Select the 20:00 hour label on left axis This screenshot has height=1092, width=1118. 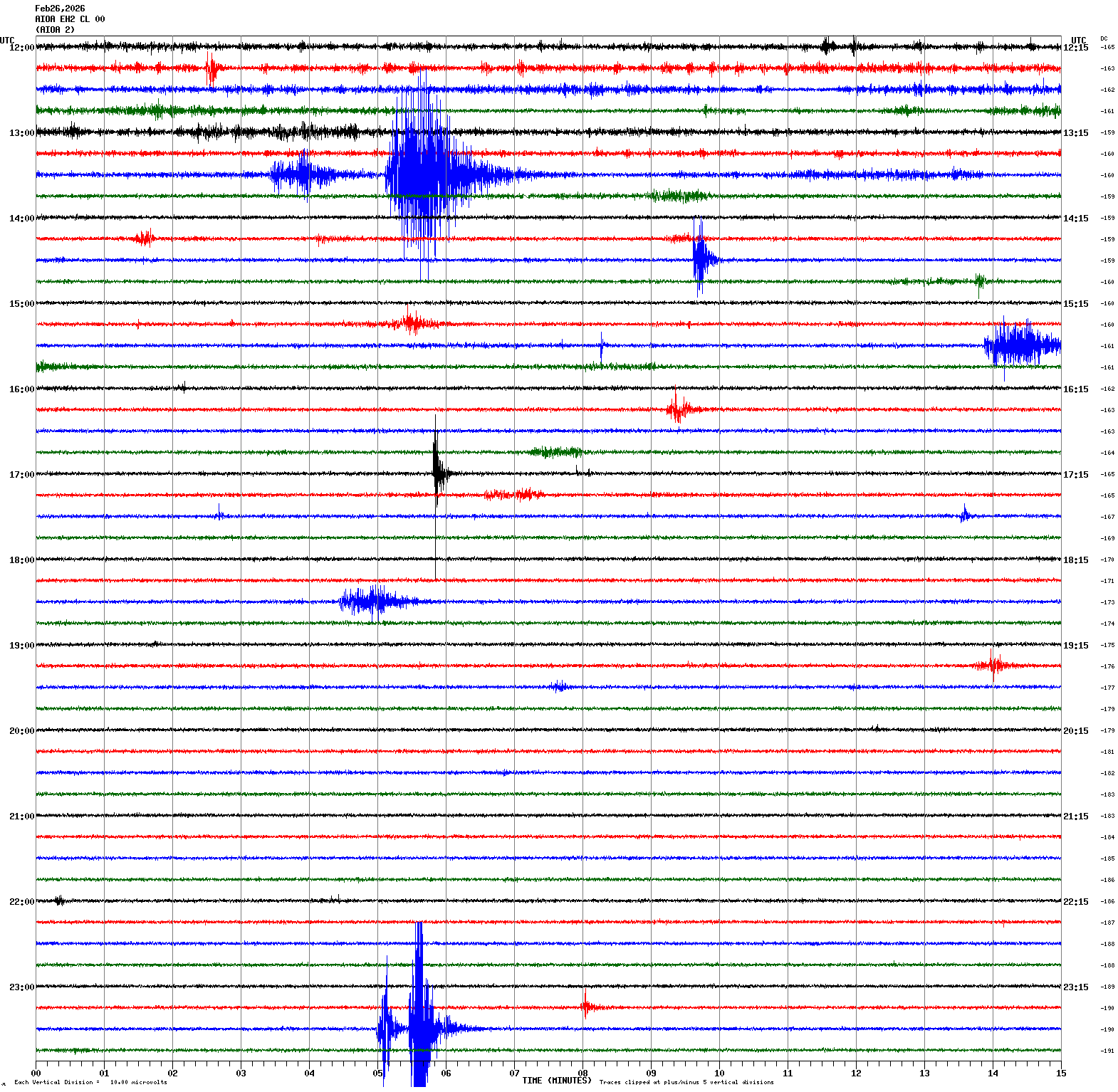click(21, 731)
